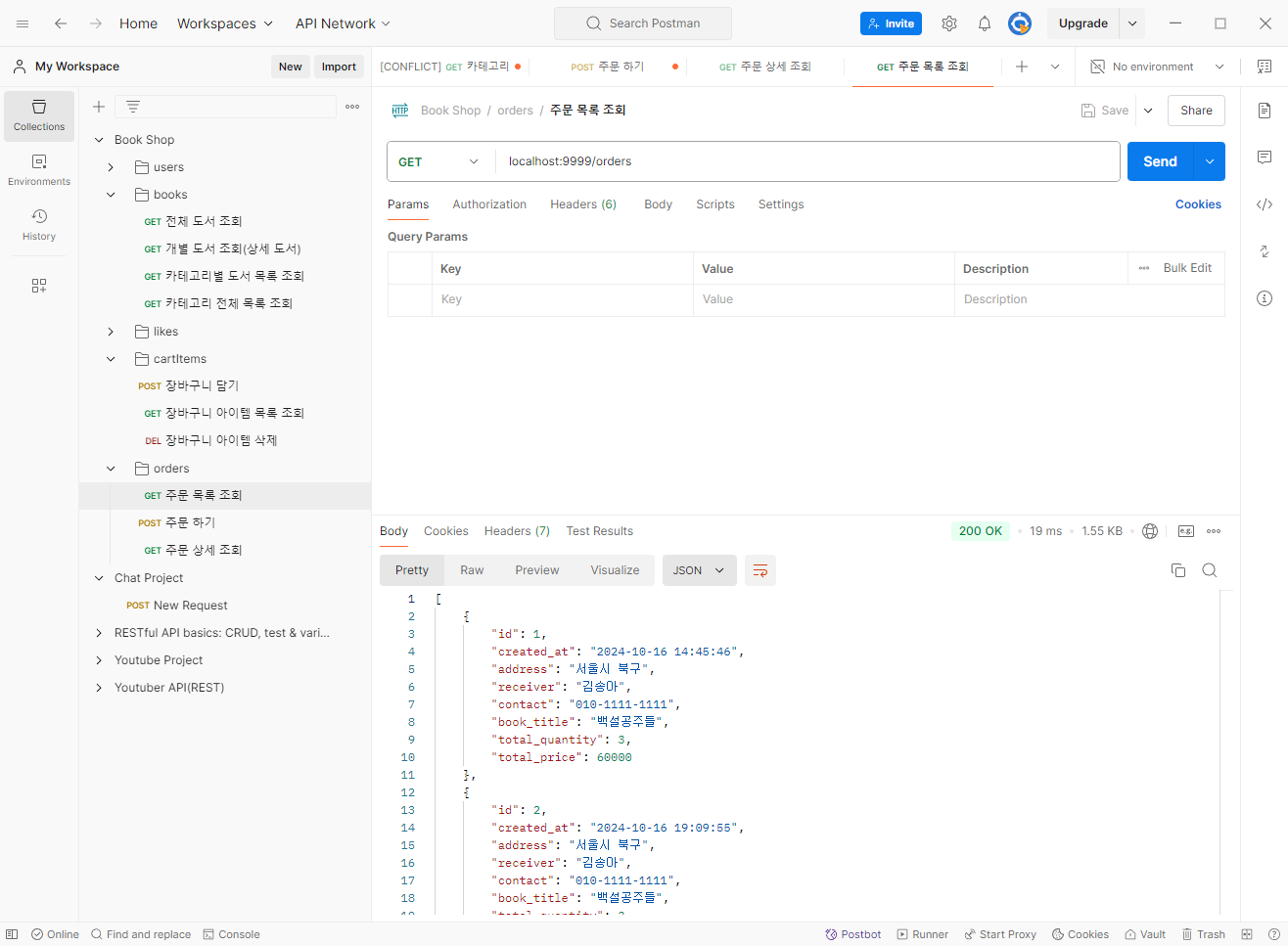Open No environment selector dropdown

click(1158, 67)
